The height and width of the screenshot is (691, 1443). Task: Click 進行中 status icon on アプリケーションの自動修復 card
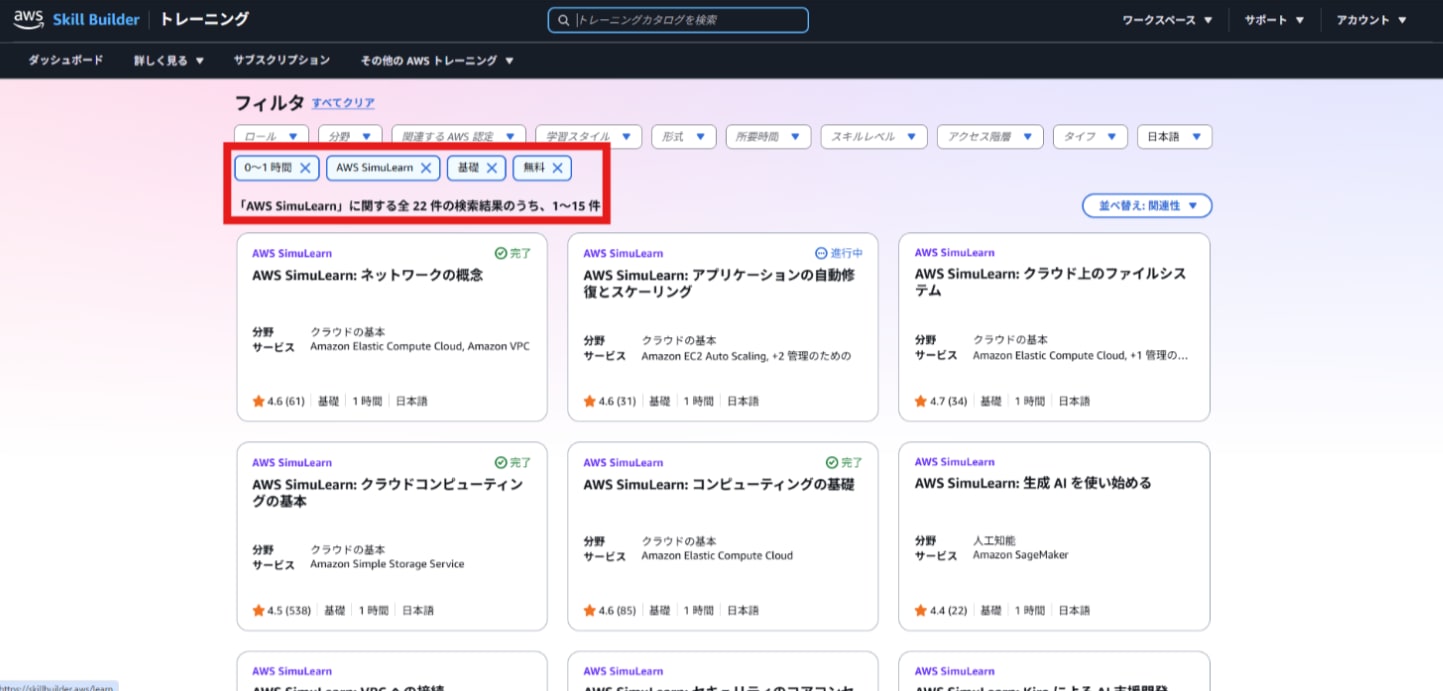point(821,253)
